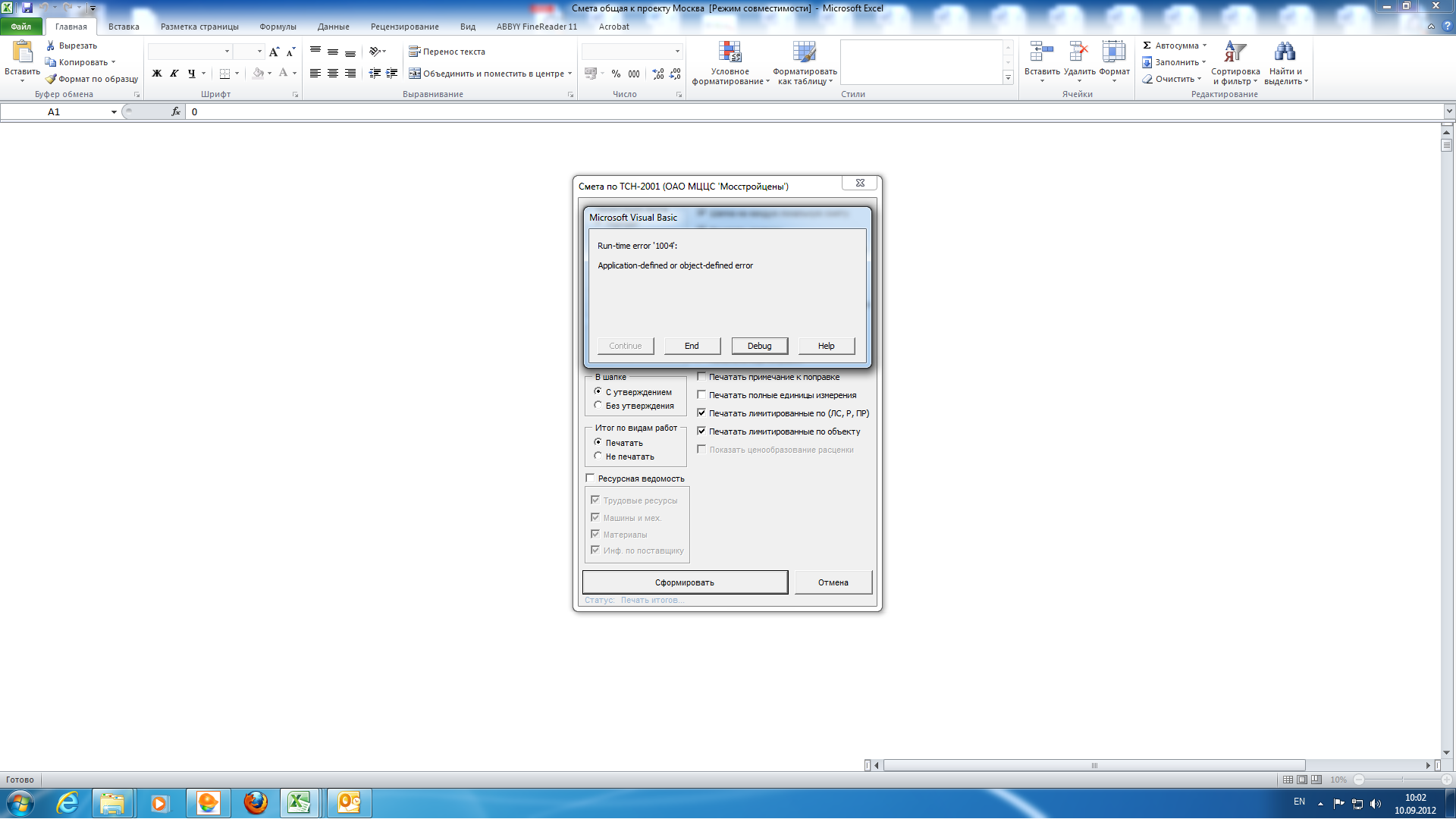Click End in the Visual Basic error dialog
This screenshot has height=819, width=1456.
tap(692, 346)
